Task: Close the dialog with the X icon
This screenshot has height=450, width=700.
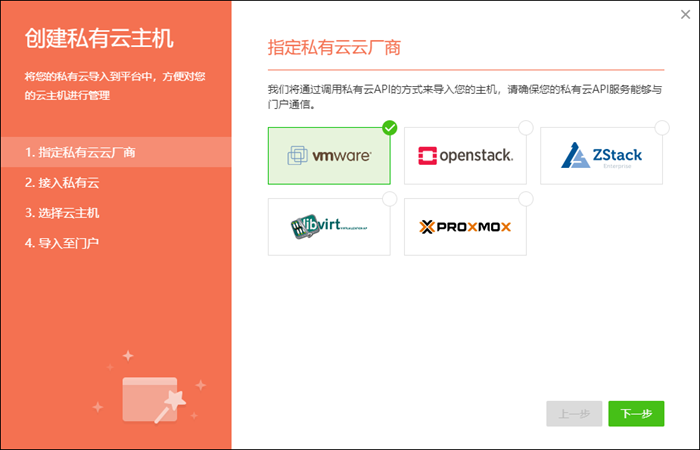Action: point(685,15)
